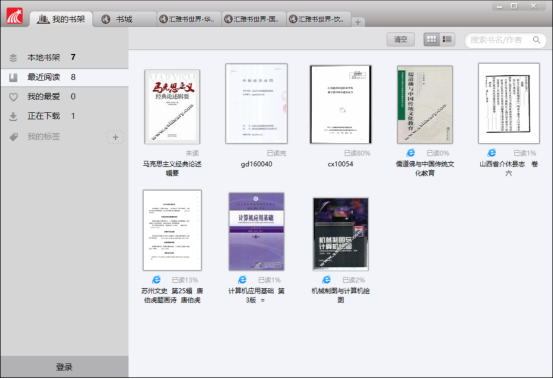Click IE icon under 儒道佛与中国传统文化教育
The image size is (553, 379).
tap(411, 153)
